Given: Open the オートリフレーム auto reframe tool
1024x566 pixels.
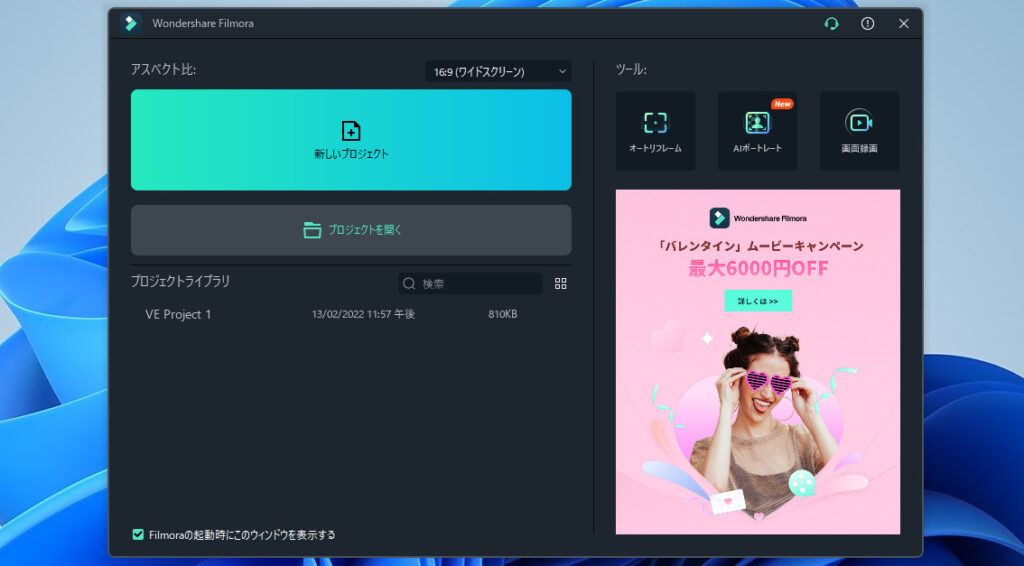Looking at the screenshot, I should tap(655, 131).
